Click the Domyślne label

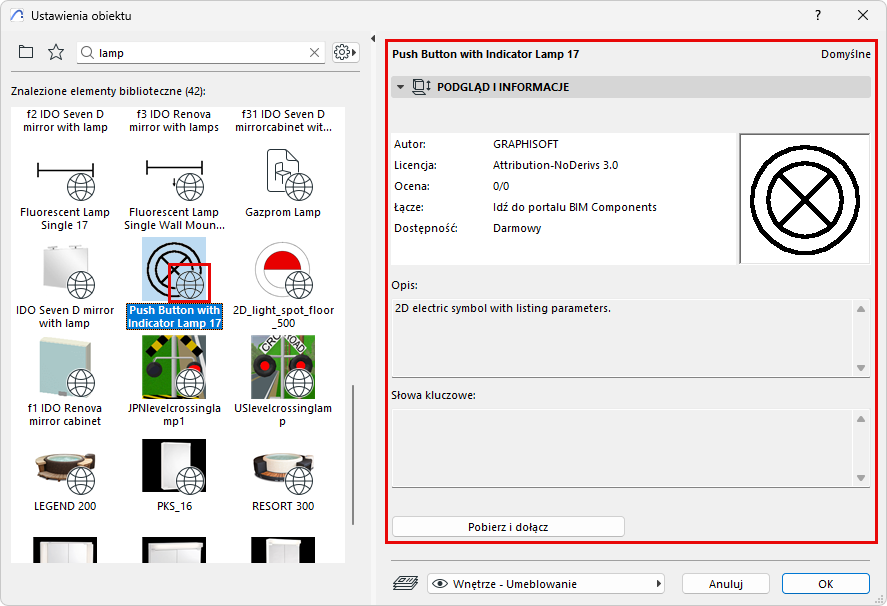(x=846, y=54)
